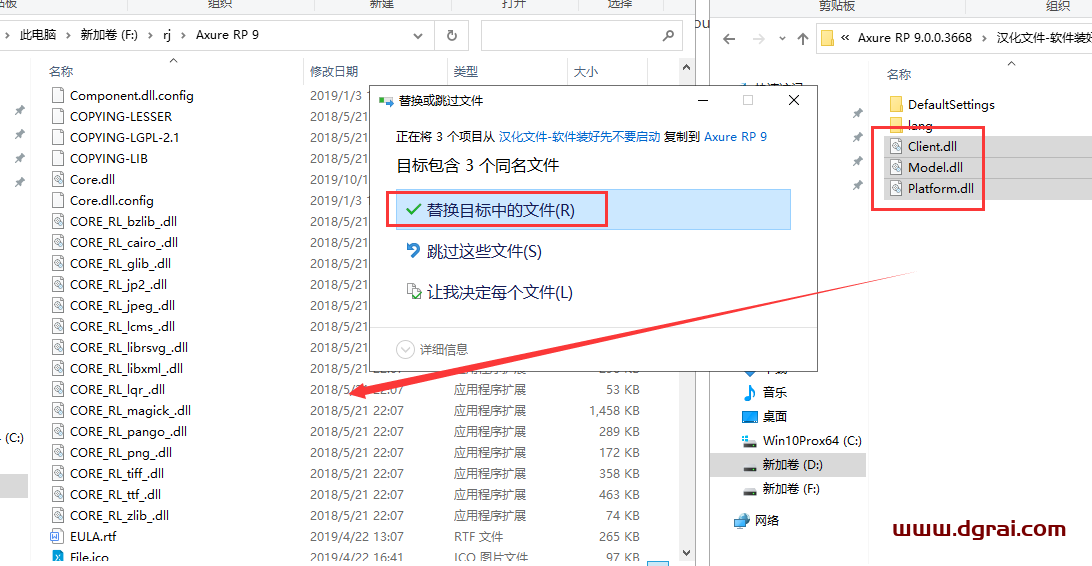Image resolution: width=1092 pixels, height=566 pixels.
Task: Select Axure RP 9.0.0.3668 breadcrumb in right window
Action: (x=914, y=38)
